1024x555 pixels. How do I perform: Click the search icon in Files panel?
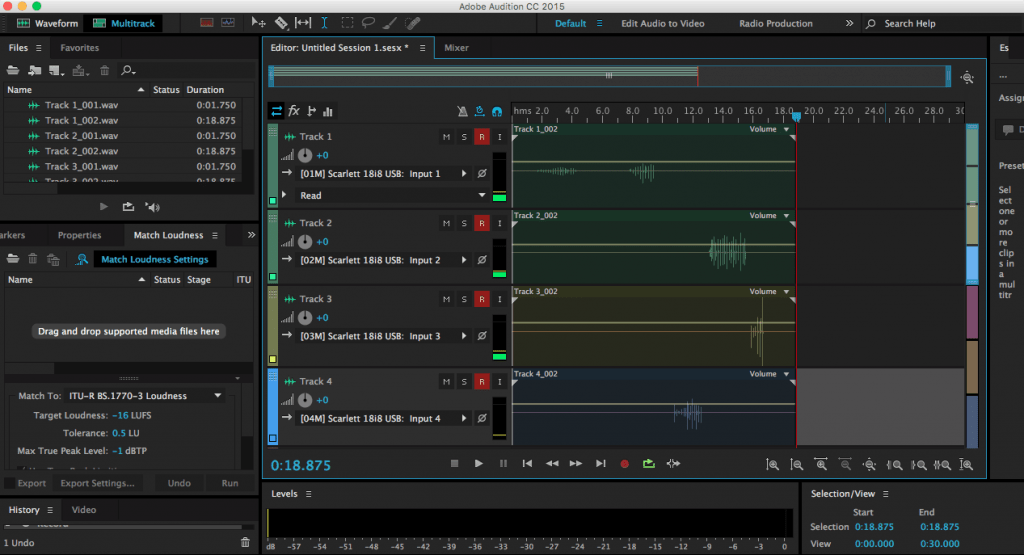pos(128,71)
